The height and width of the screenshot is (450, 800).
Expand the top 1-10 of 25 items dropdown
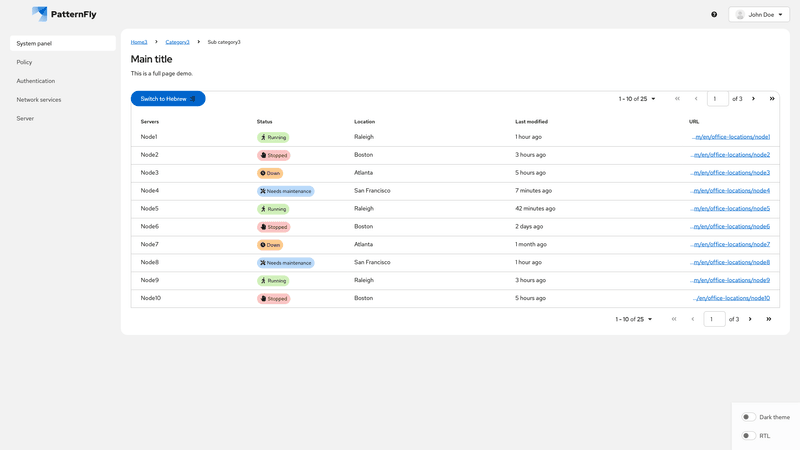637,98
